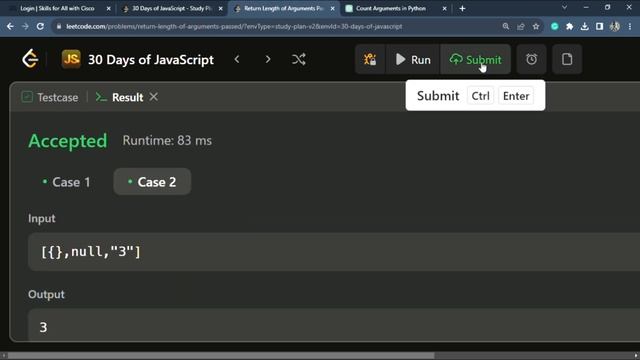The width and height of the screenshot is (640, 360).
Task: Open the green Grammarly extension icon
Action: [555, 26]
